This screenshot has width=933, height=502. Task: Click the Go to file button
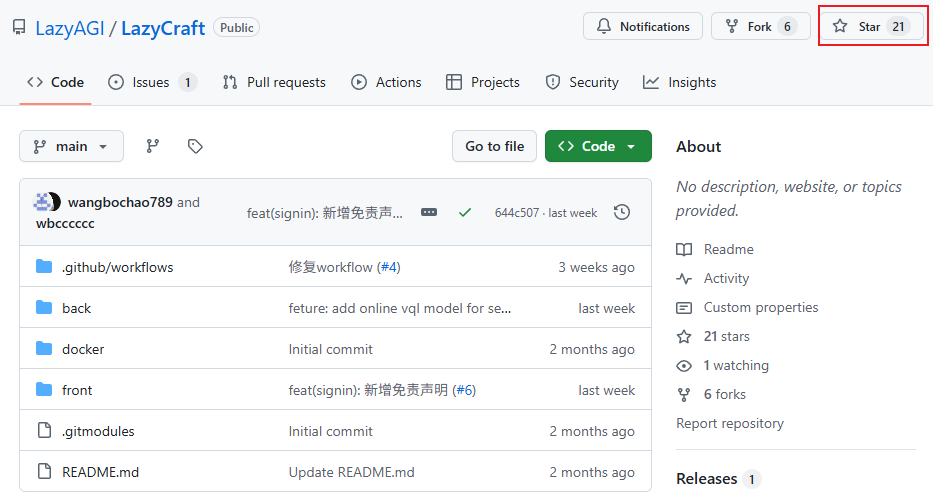[x=494, y=146]
